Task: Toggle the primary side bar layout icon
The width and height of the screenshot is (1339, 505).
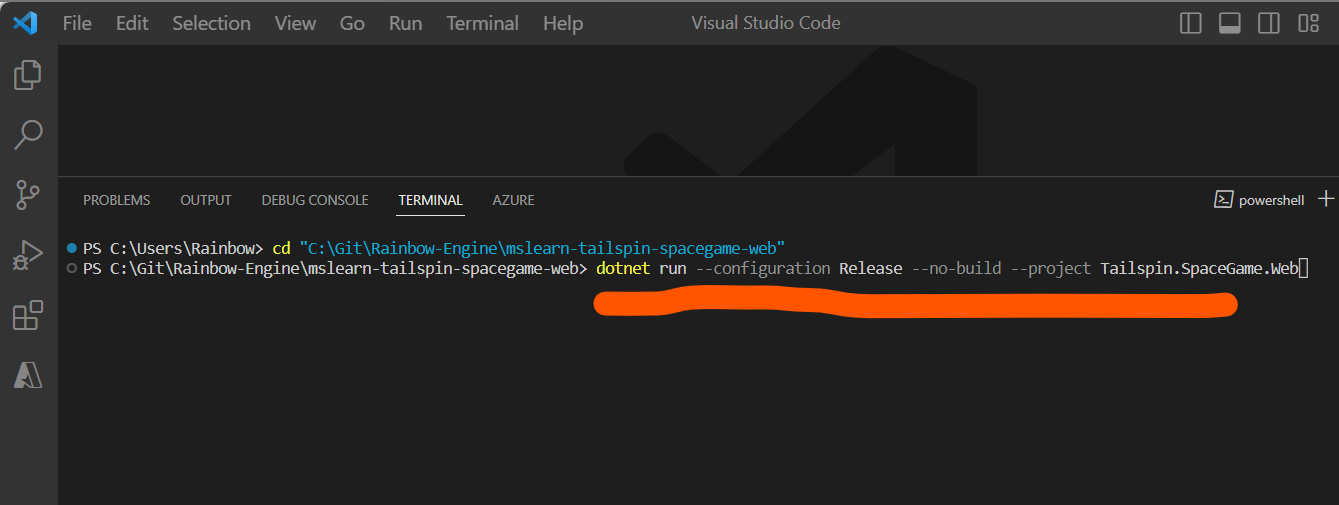Action: [1190, 23]
